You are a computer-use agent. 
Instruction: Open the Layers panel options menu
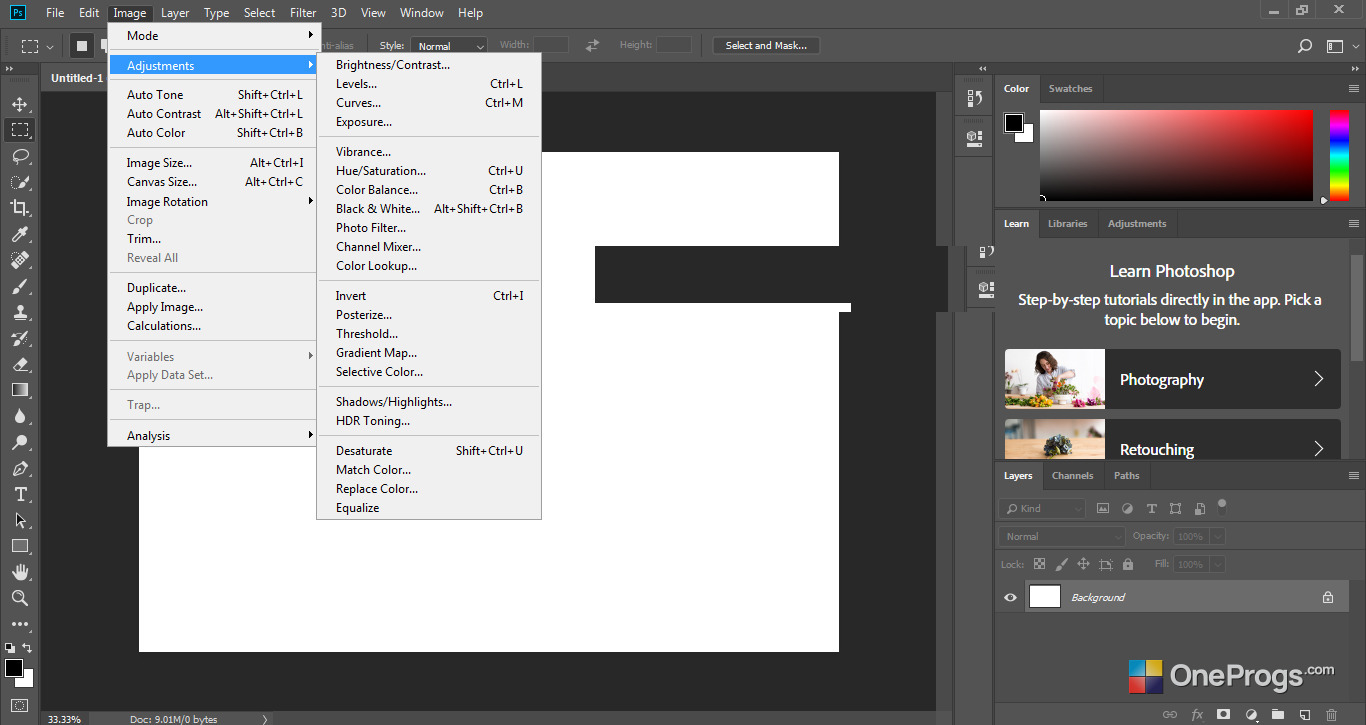pos(1354,476)
